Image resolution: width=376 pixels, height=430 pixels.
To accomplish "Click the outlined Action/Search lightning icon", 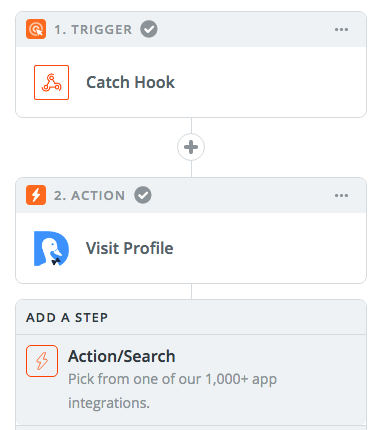I will (42, 361).
